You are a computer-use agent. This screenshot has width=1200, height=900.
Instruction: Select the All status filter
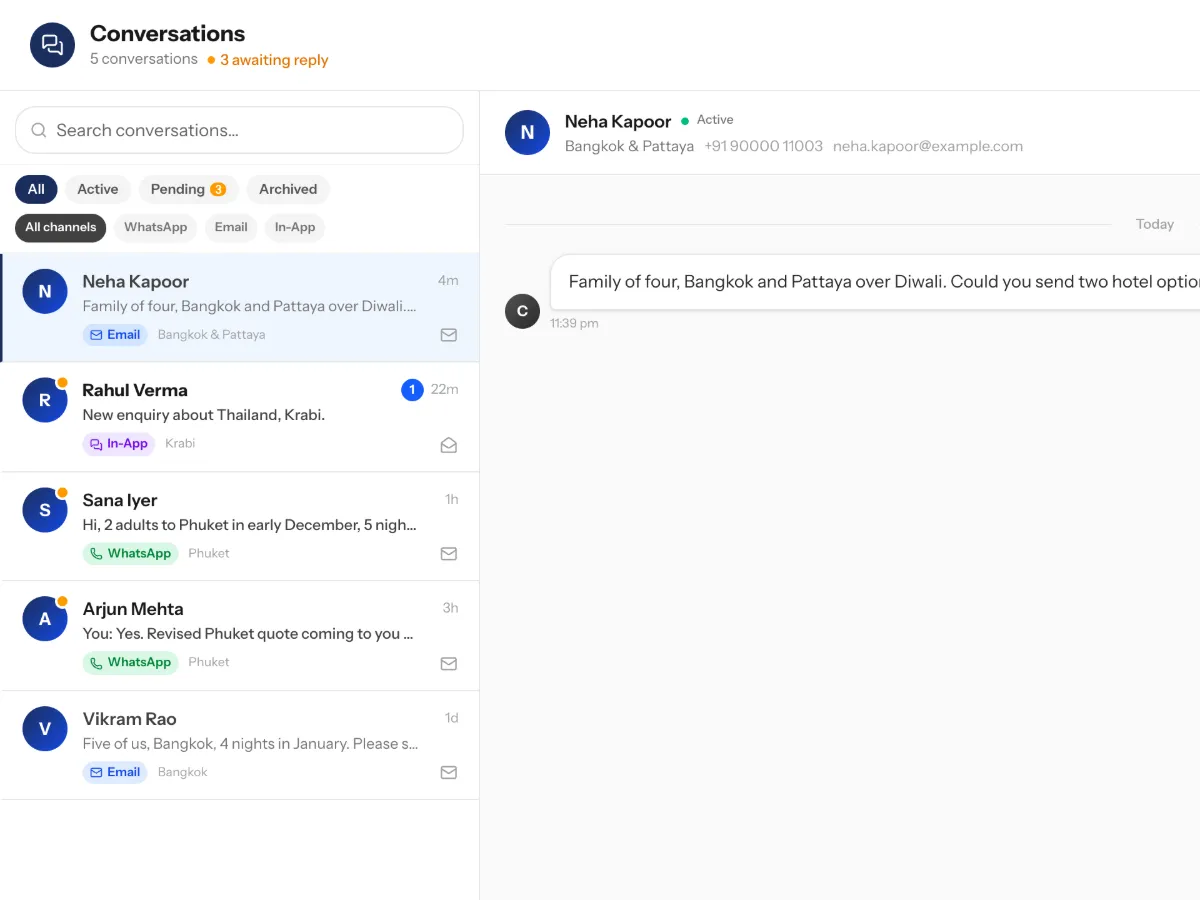point(36,189)
